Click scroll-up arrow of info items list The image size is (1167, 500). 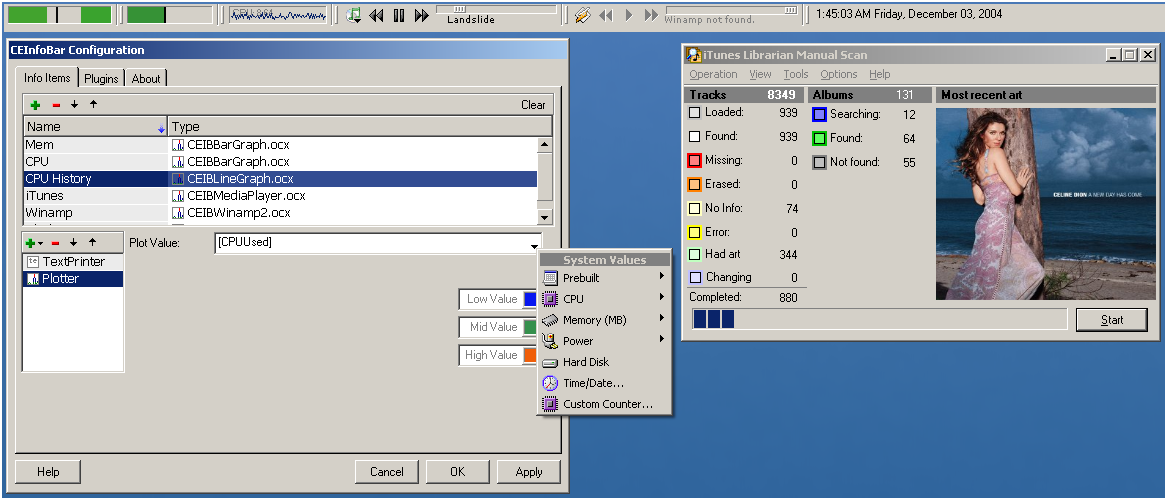click(545, 145)
